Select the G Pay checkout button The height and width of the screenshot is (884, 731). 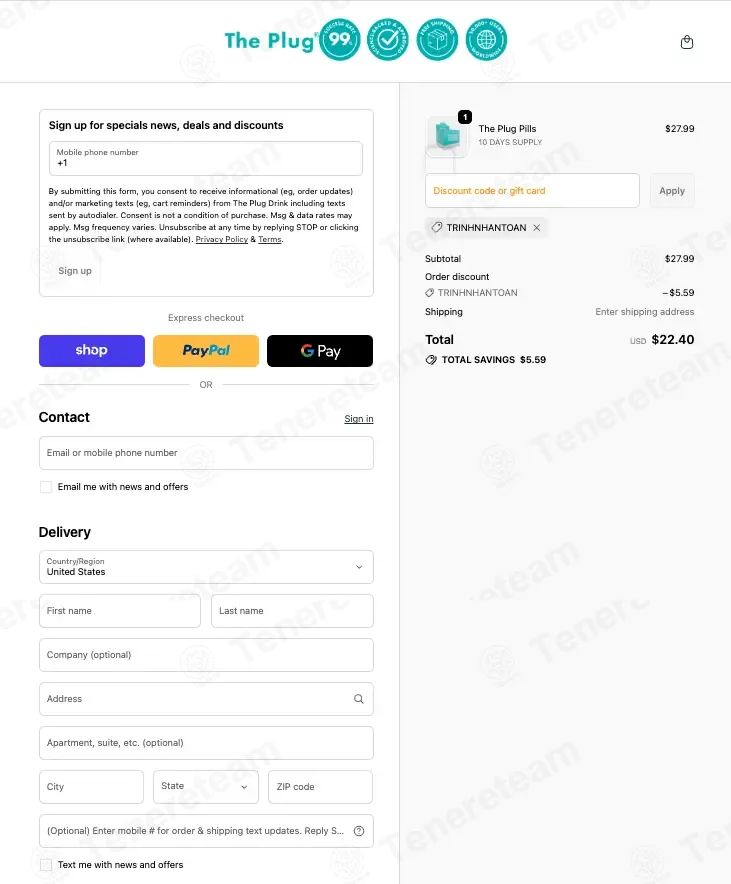[x=320, y=351]
